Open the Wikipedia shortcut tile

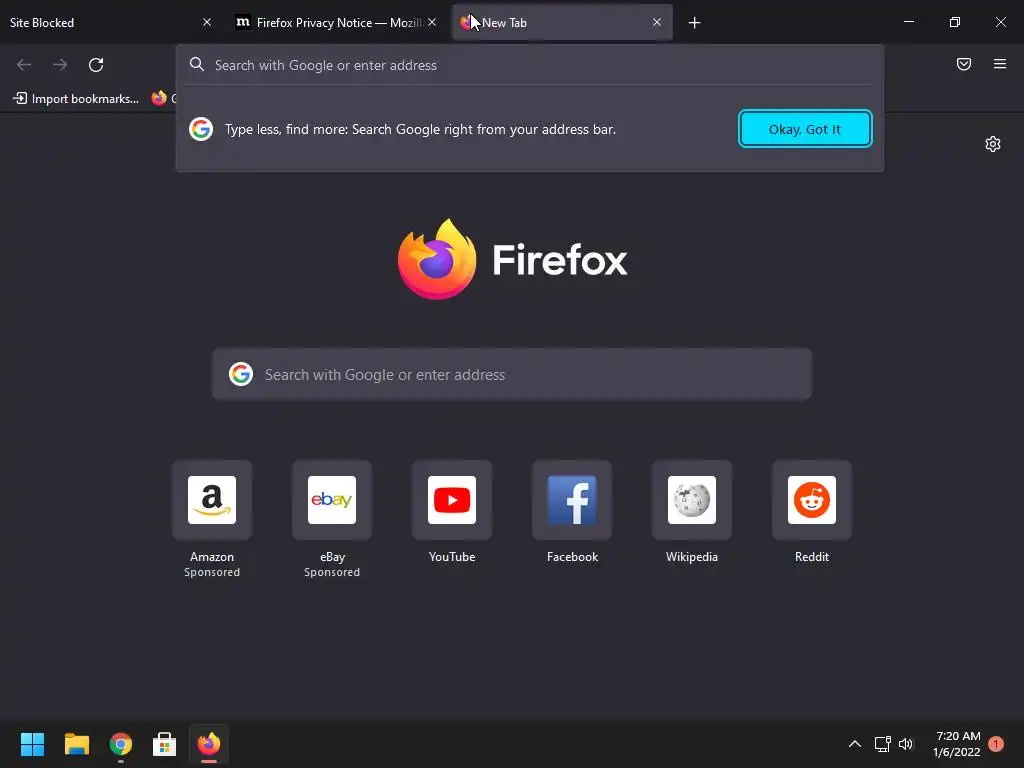tap(692, 500)
